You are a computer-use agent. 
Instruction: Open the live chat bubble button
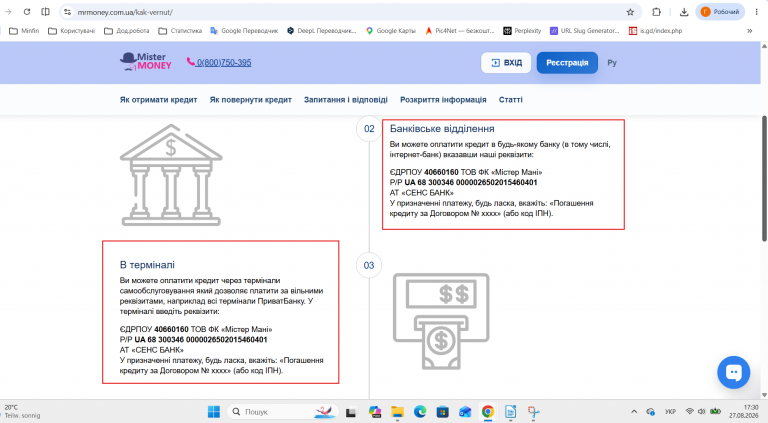coord(733,372)
